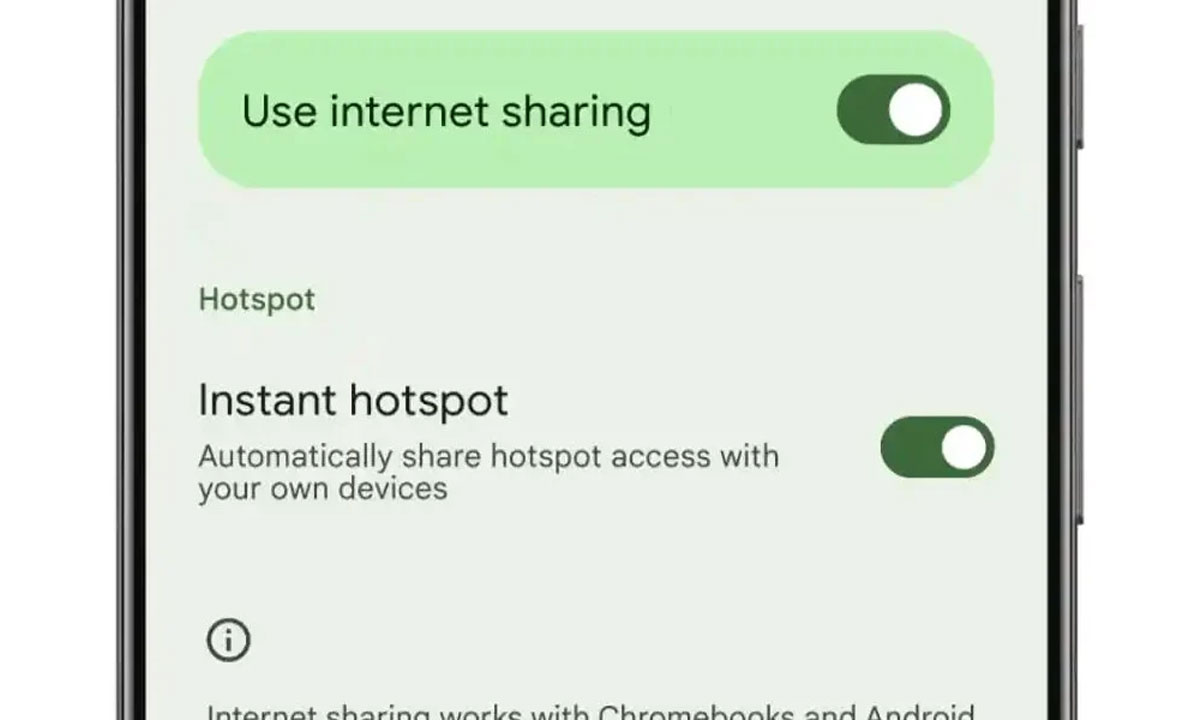Disable the Instant hotspot toggle
Screen dimensions: 1200x720
[937, 447]
